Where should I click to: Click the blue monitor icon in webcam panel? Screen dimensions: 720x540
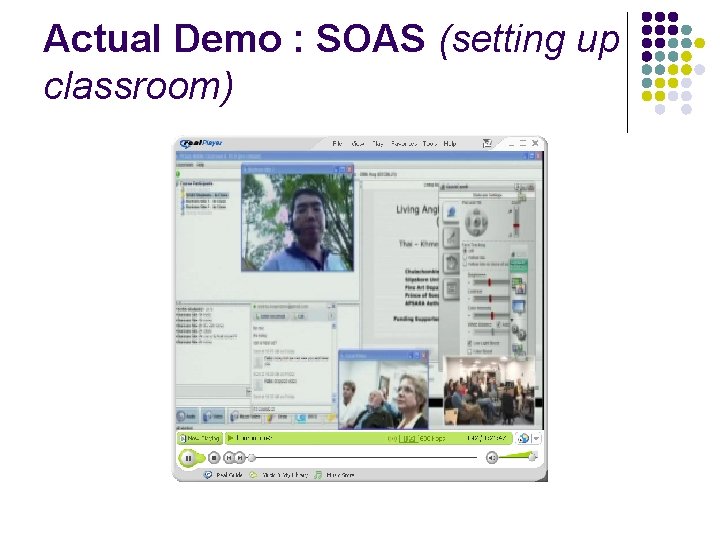(519, 307)
